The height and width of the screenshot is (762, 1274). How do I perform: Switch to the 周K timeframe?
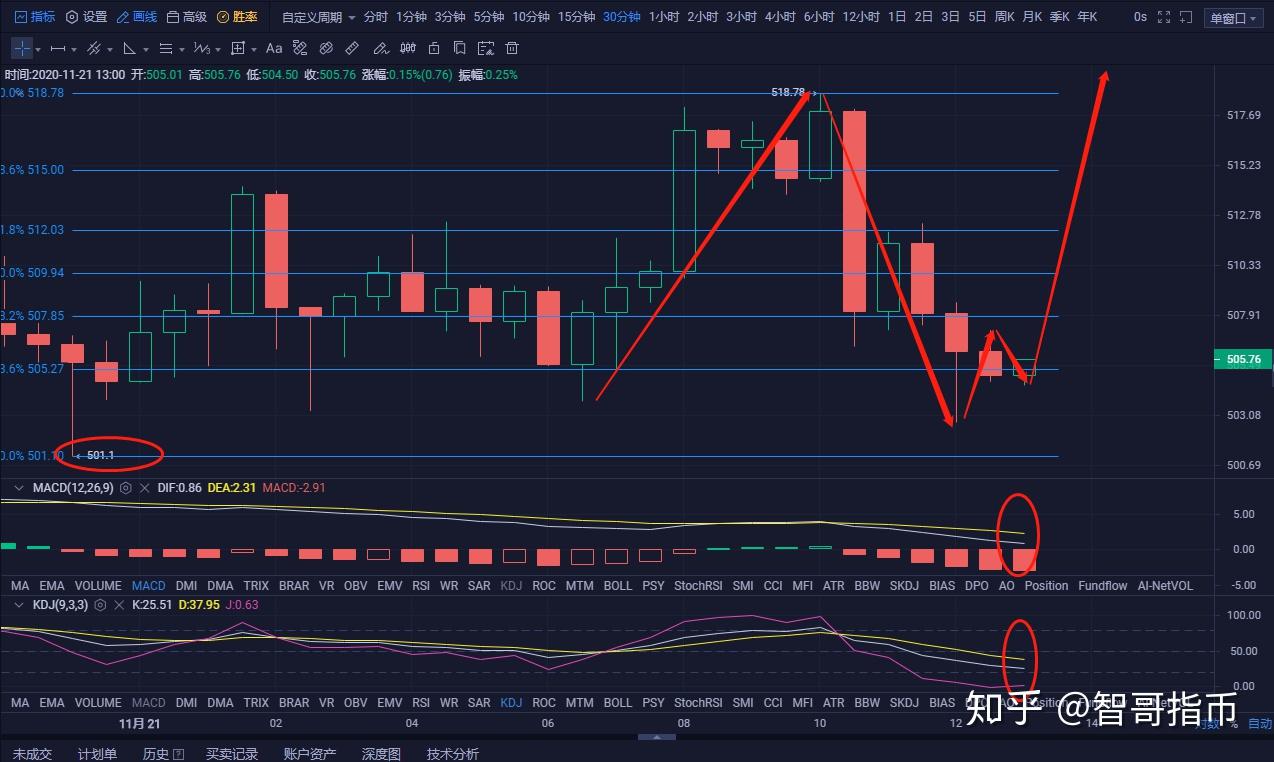pyautogui.click(x=1005, y=17)
